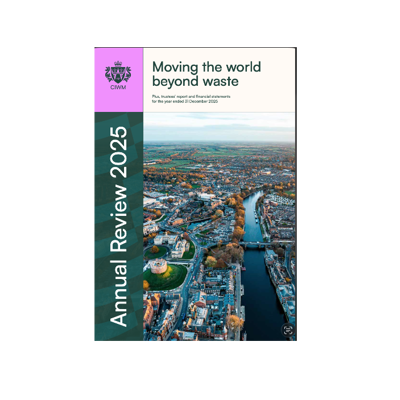The image size is (400, 400).
Task: Click the trustees' report subtitle text
Action: coord(191,99)
